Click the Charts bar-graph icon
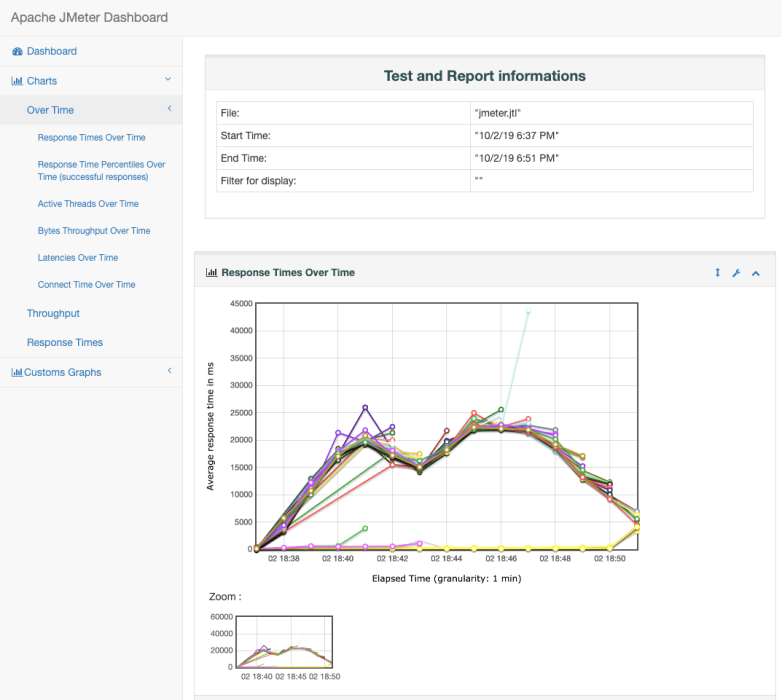 pyautogui.click(x=17, y=81)
